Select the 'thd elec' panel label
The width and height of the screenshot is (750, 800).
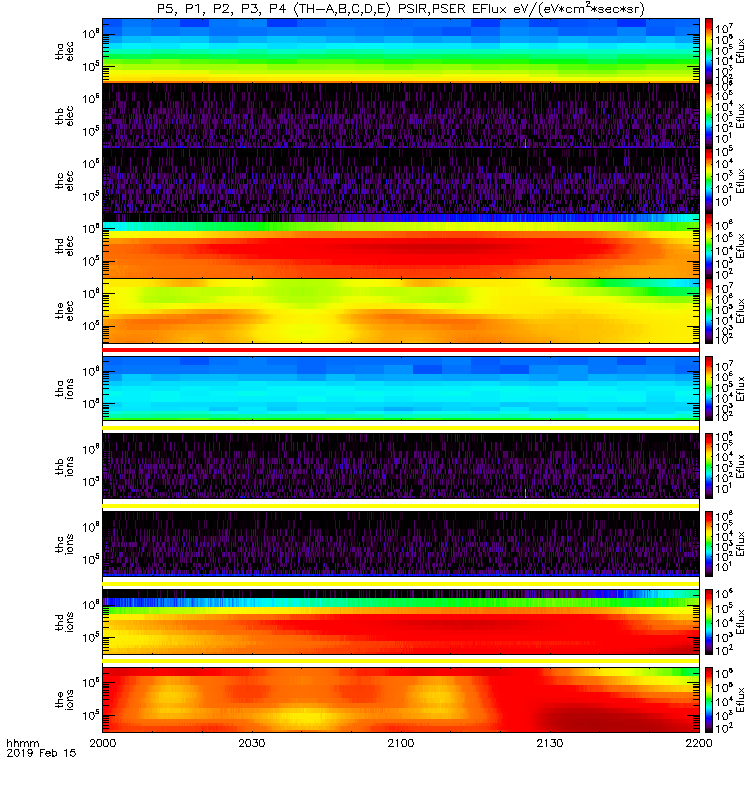pyautogui.click(x=65, y=246)
